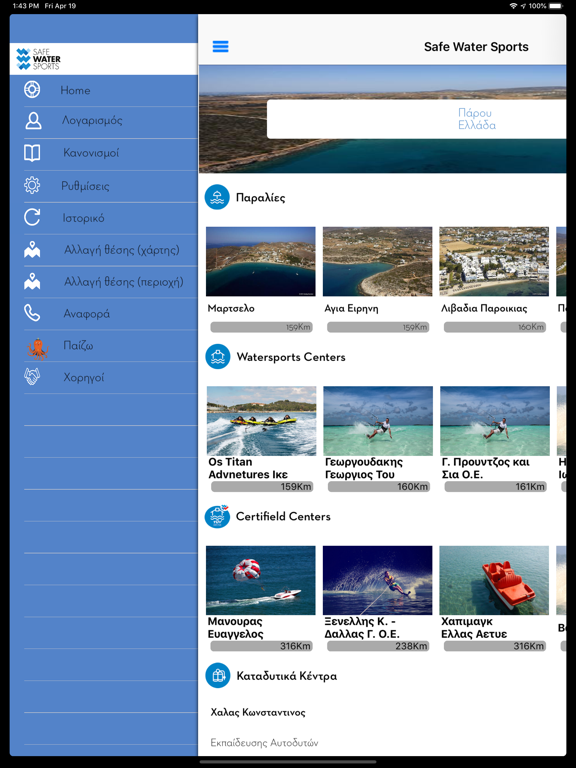Screen dimensions: 576x768
Task: Click the status bar clock 1:43 PM
Action: [x=24, y=6]
